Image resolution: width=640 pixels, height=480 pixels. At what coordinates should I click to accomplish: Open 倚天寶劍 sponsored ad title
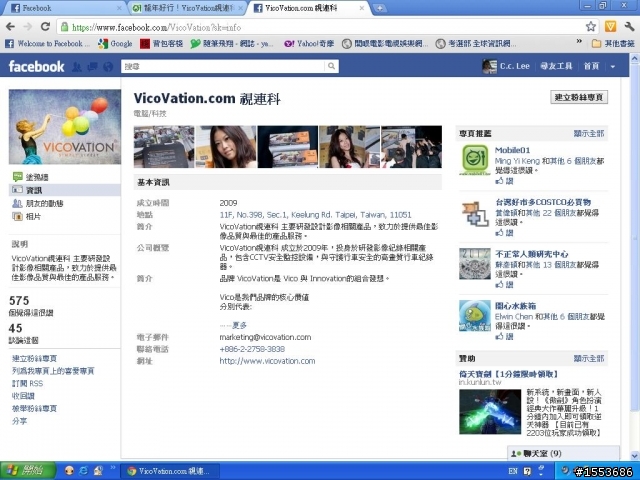[508, 374]
